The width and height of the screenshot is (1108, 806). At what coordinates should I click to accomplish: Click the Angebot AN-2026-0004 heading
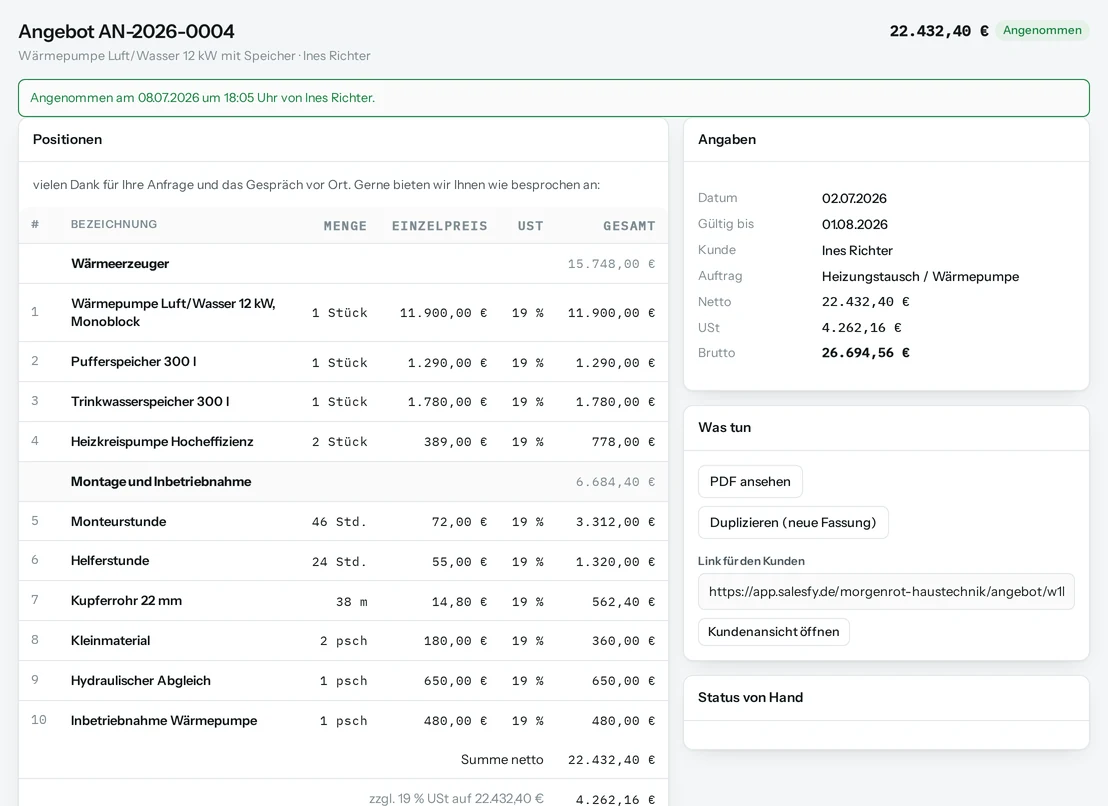click(126, 32)
